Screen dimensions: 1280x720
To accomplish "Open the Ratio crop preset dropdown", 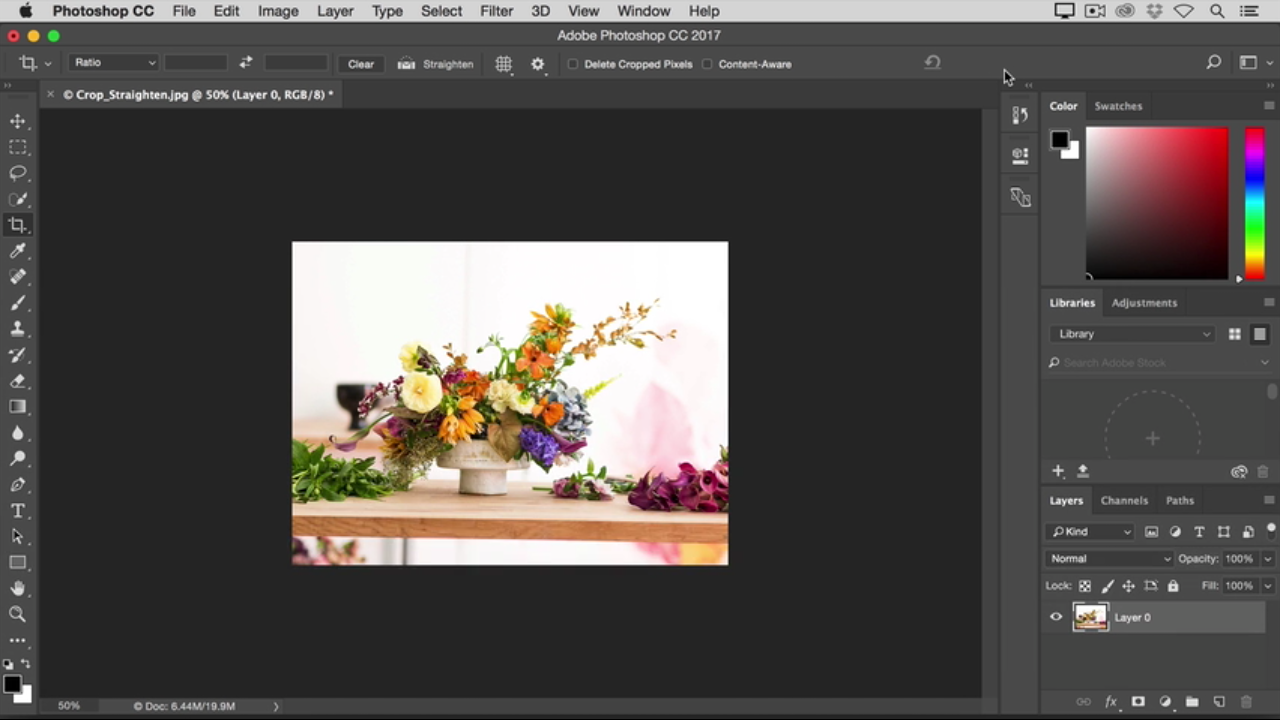I will point(114,63).
